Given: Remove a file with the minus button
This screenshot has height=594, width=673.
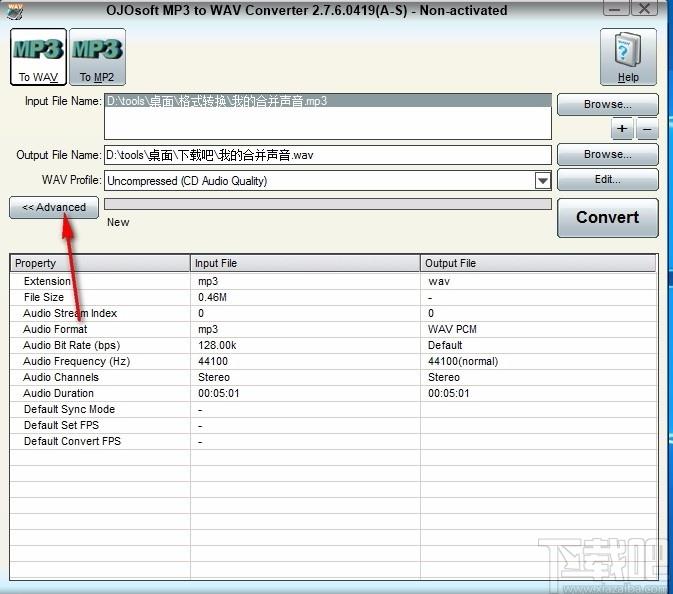Looking at the screenshot, I should tap(647, 129).
